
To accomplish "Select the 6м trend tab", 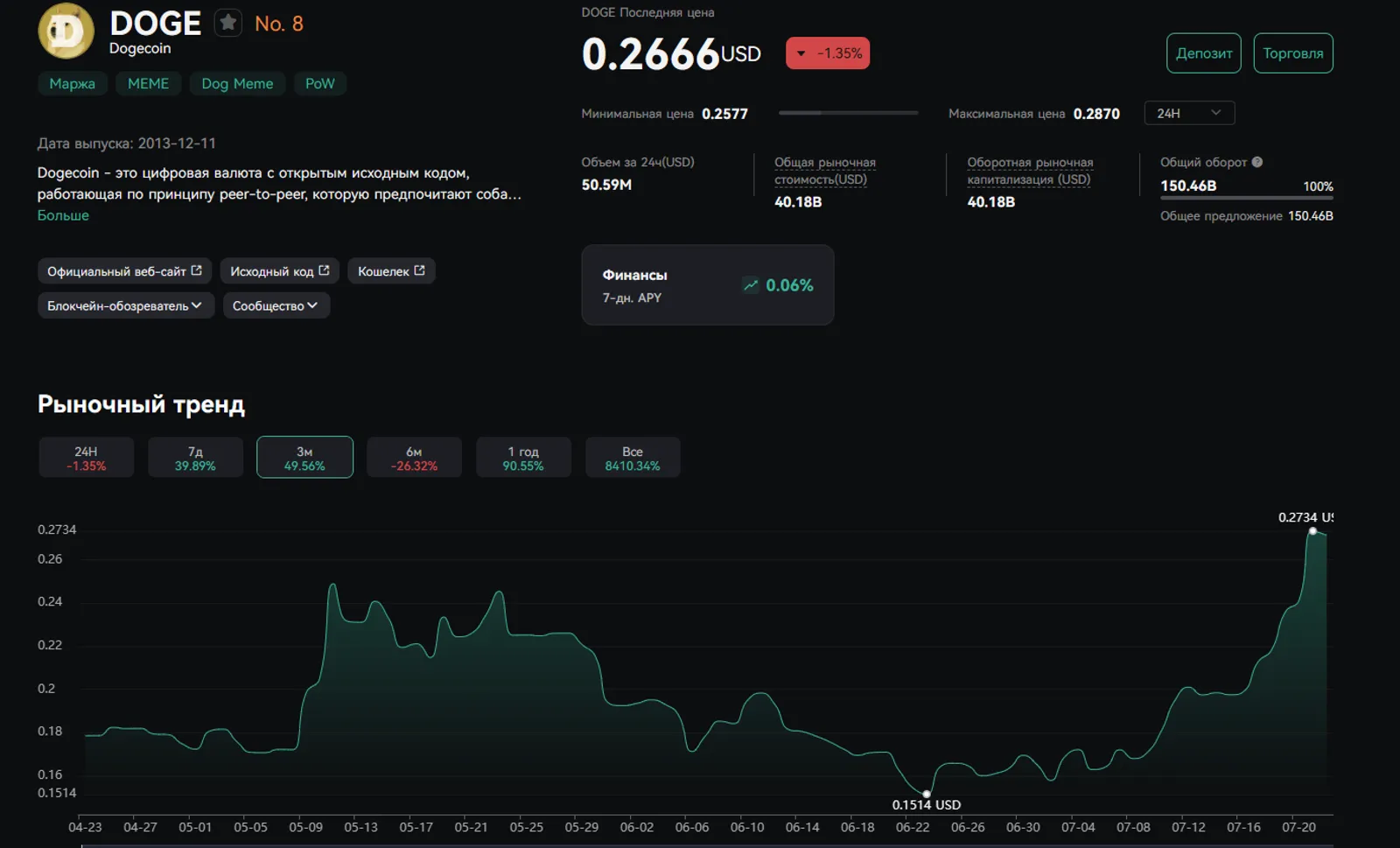I will click(414, 458).
